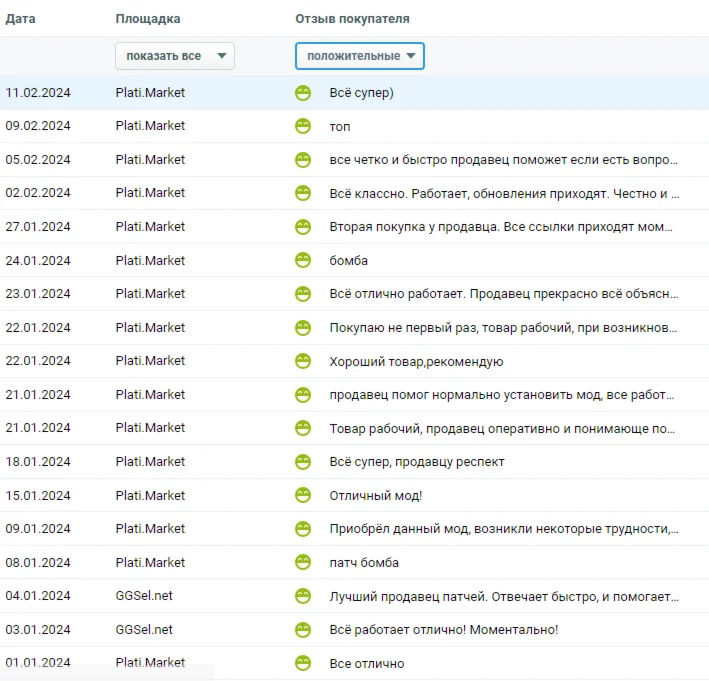Image resolution: width=709 pixels, height=681 pixels.
Task: Click the "Площадка" column header
Action: (x=148, y=19)
